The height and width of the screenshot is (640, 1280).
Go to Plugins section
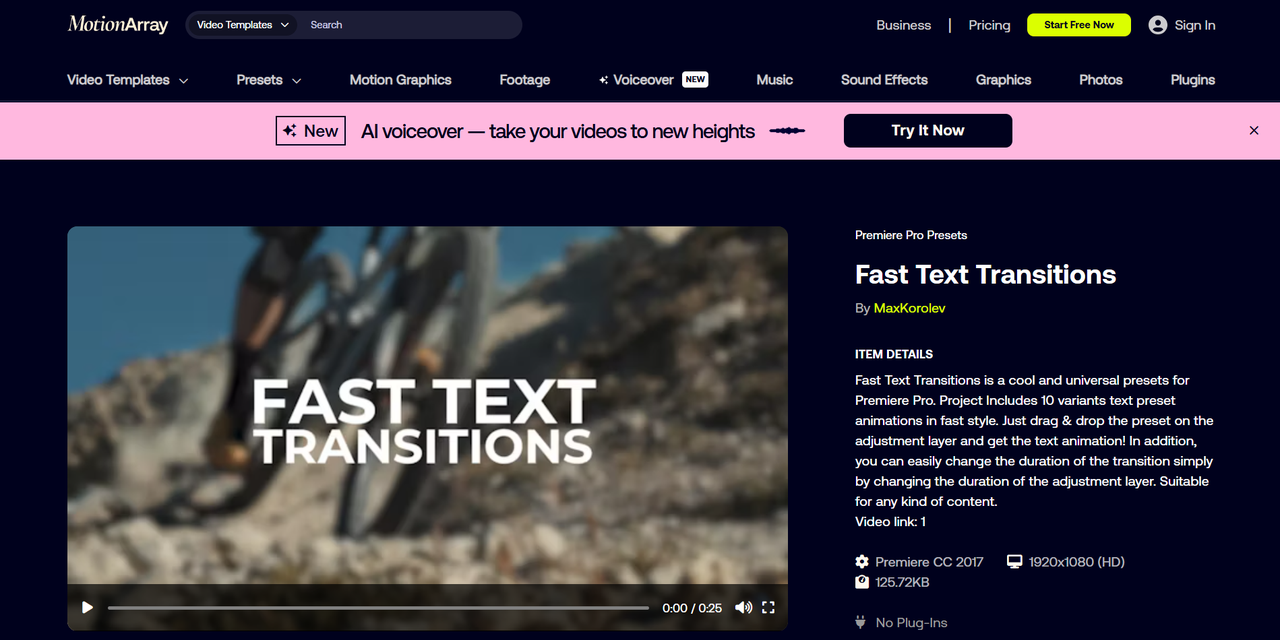click(x=1193, y=80)
